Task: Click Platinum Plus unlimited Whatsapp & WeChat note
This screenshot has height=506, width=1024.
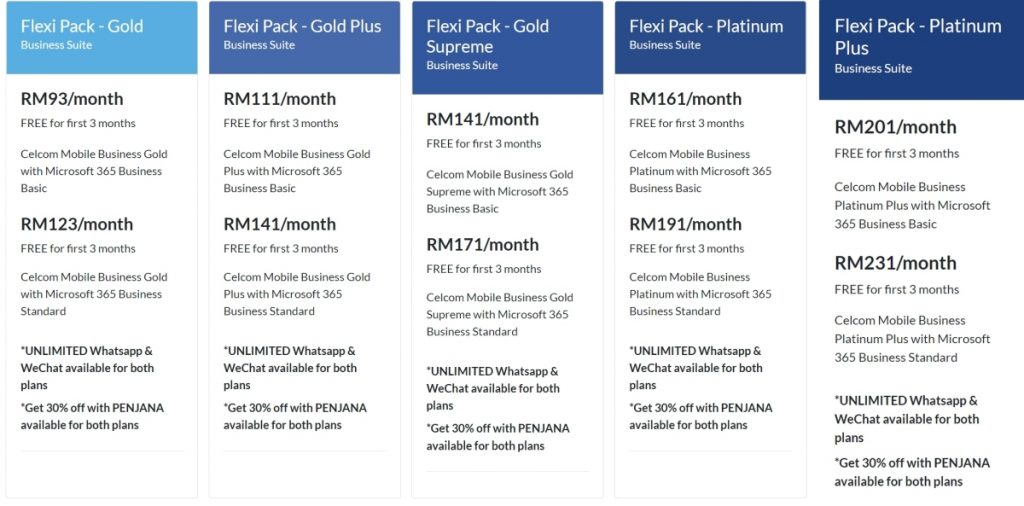Action: pyautogui.click(x=907, y=418)
